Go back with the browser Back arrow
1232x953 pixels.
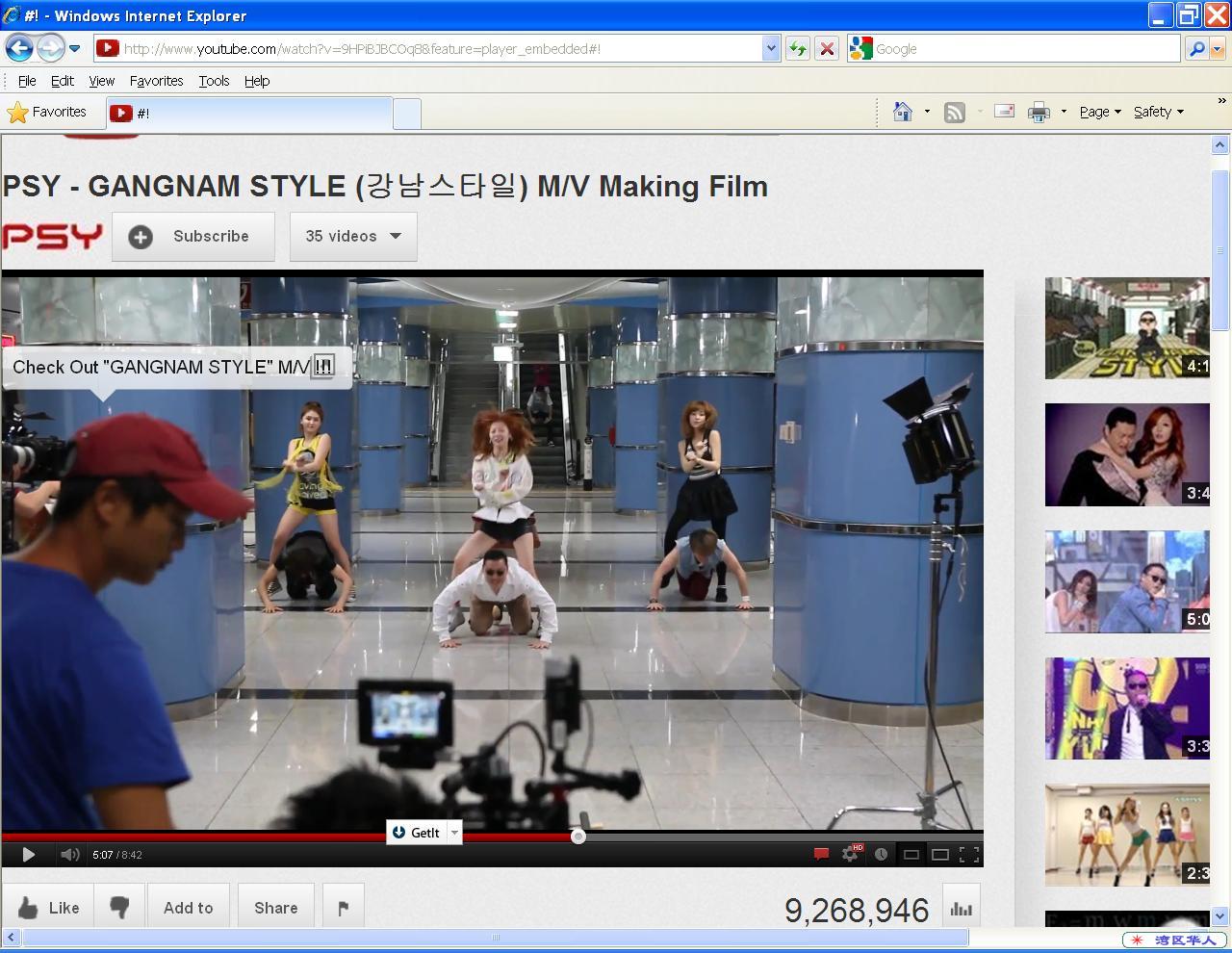19,48
